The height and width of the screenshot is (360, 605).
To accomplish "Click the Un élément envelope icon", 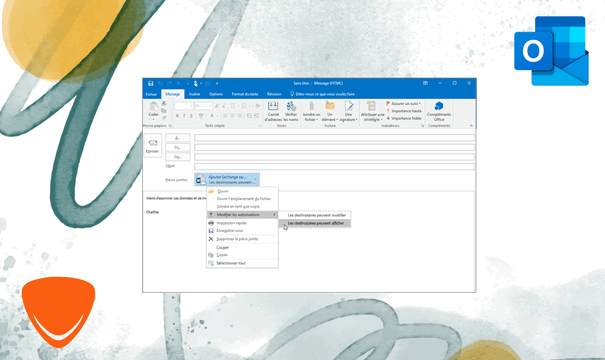I will 330,106.
